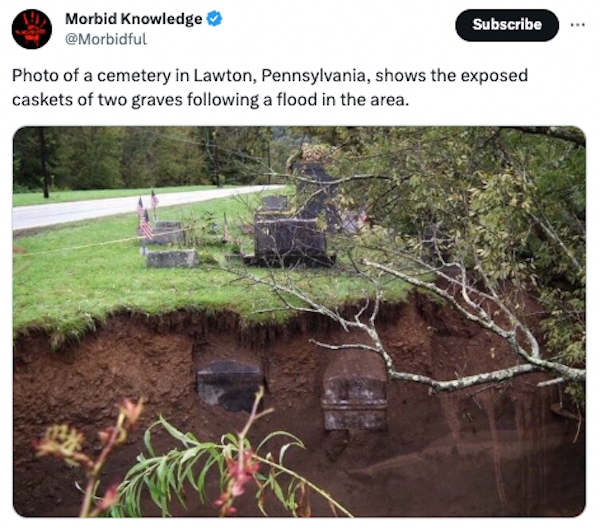
Task: Open the @Morbidful handle link
Action: (x=106, y=39)
